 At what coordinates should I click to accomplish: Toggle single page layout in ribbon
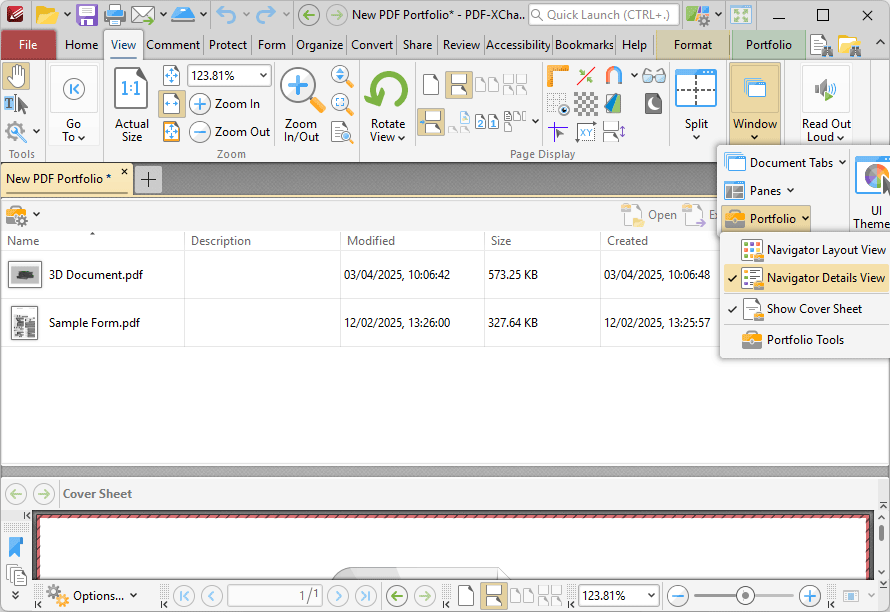[x=431, y=85]
